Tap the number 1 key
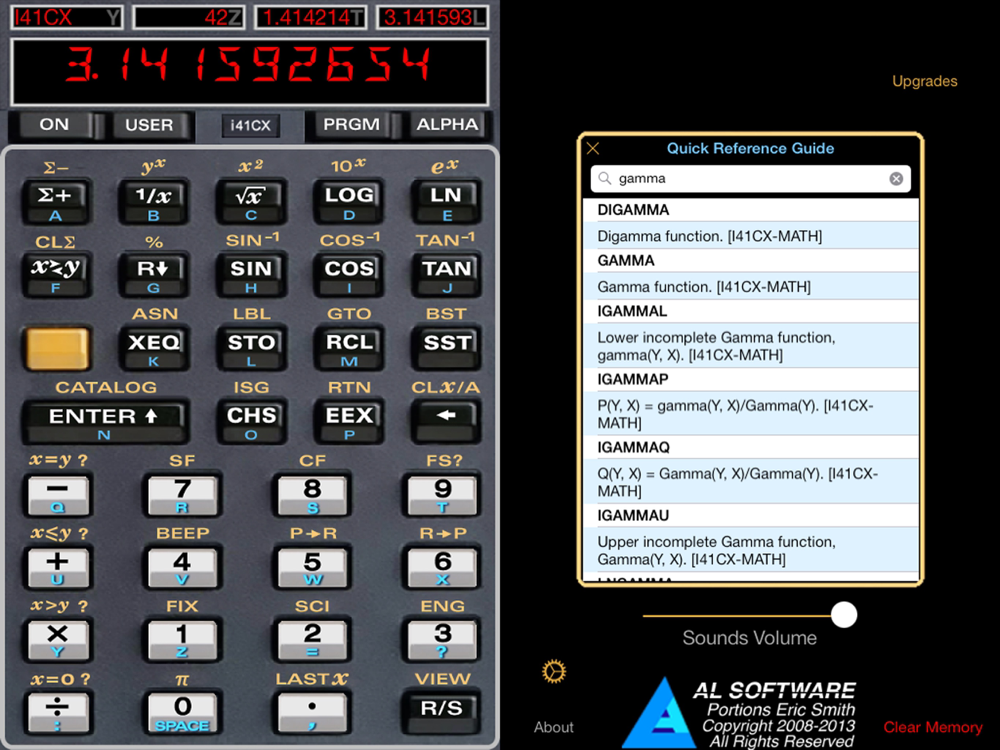The height and width of the screenshot is (750, 1000). 182,640
